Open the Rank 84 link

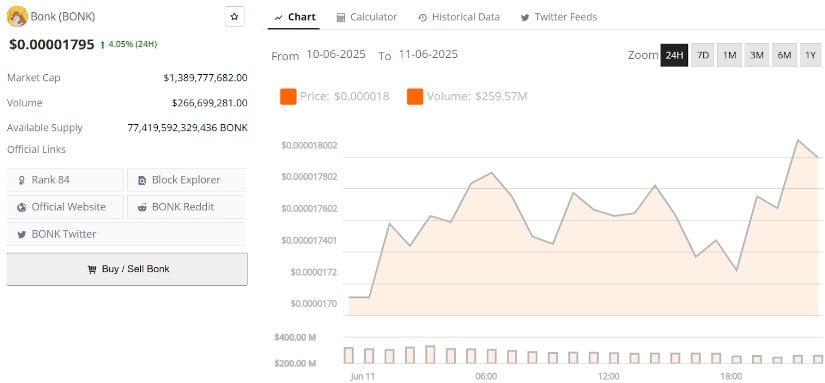[65, 180]
